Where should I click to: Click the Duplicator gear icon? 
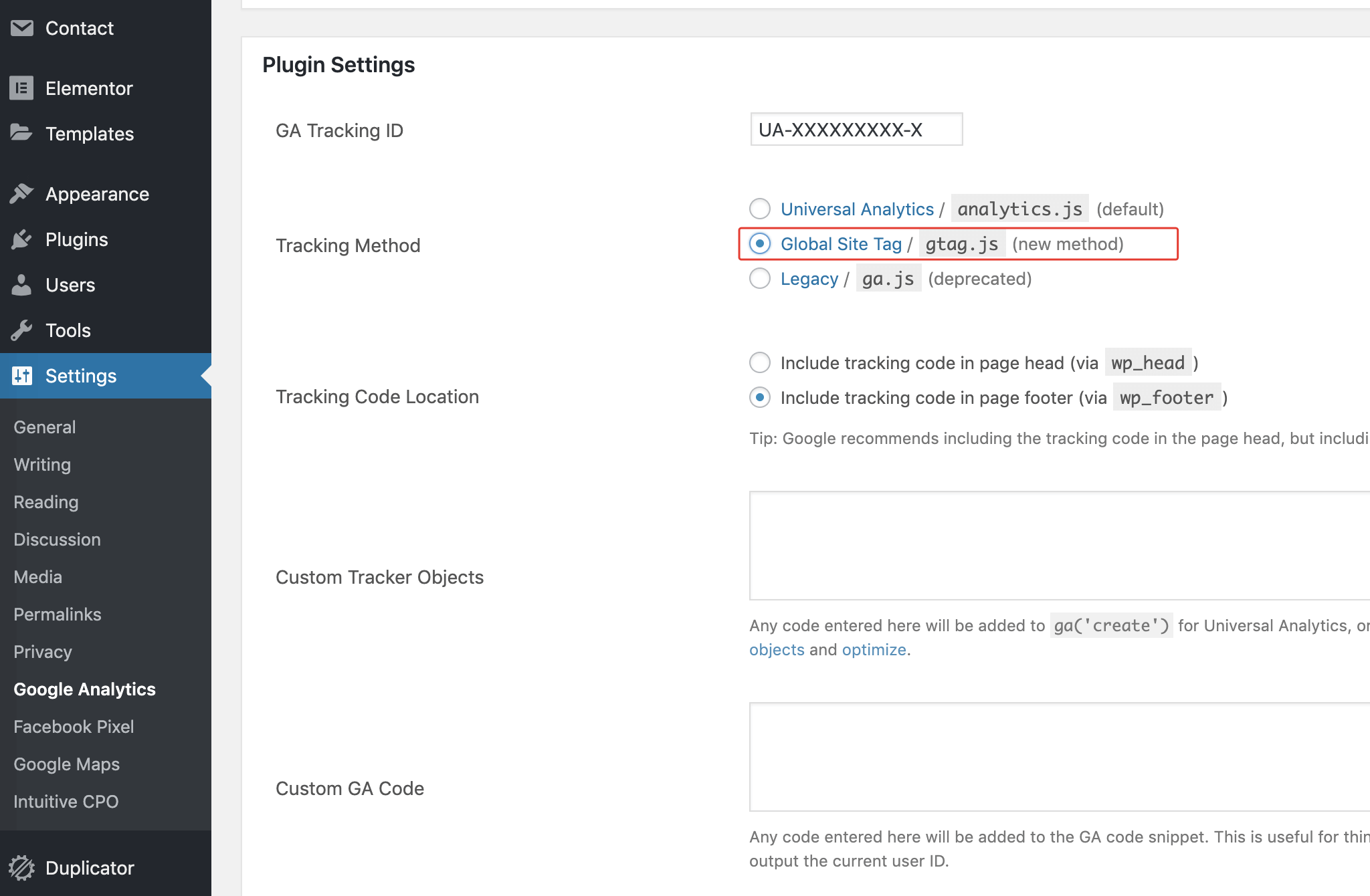21,868
